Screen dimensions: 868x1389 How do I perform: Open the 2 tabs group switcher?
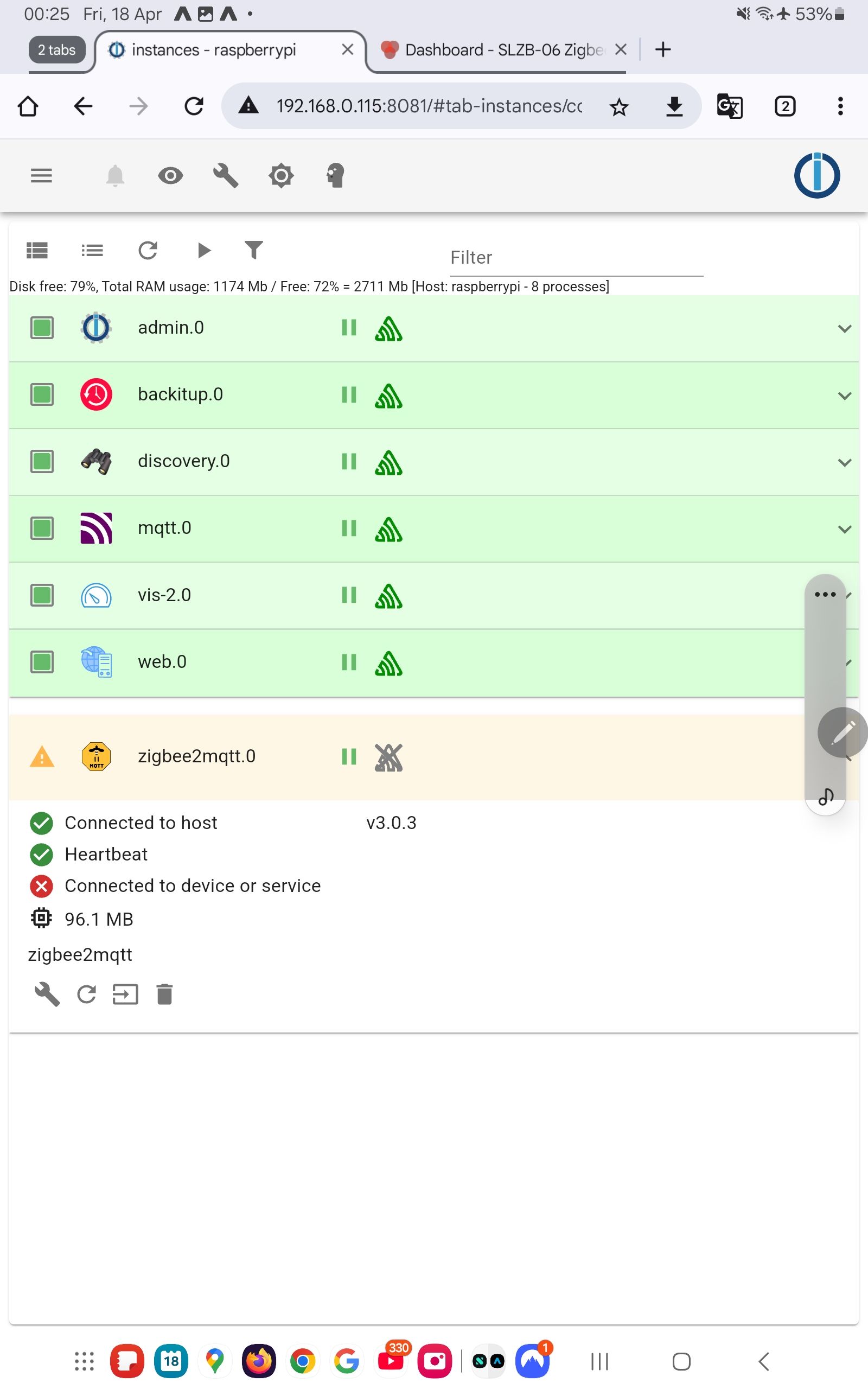(x=56, y=50)
